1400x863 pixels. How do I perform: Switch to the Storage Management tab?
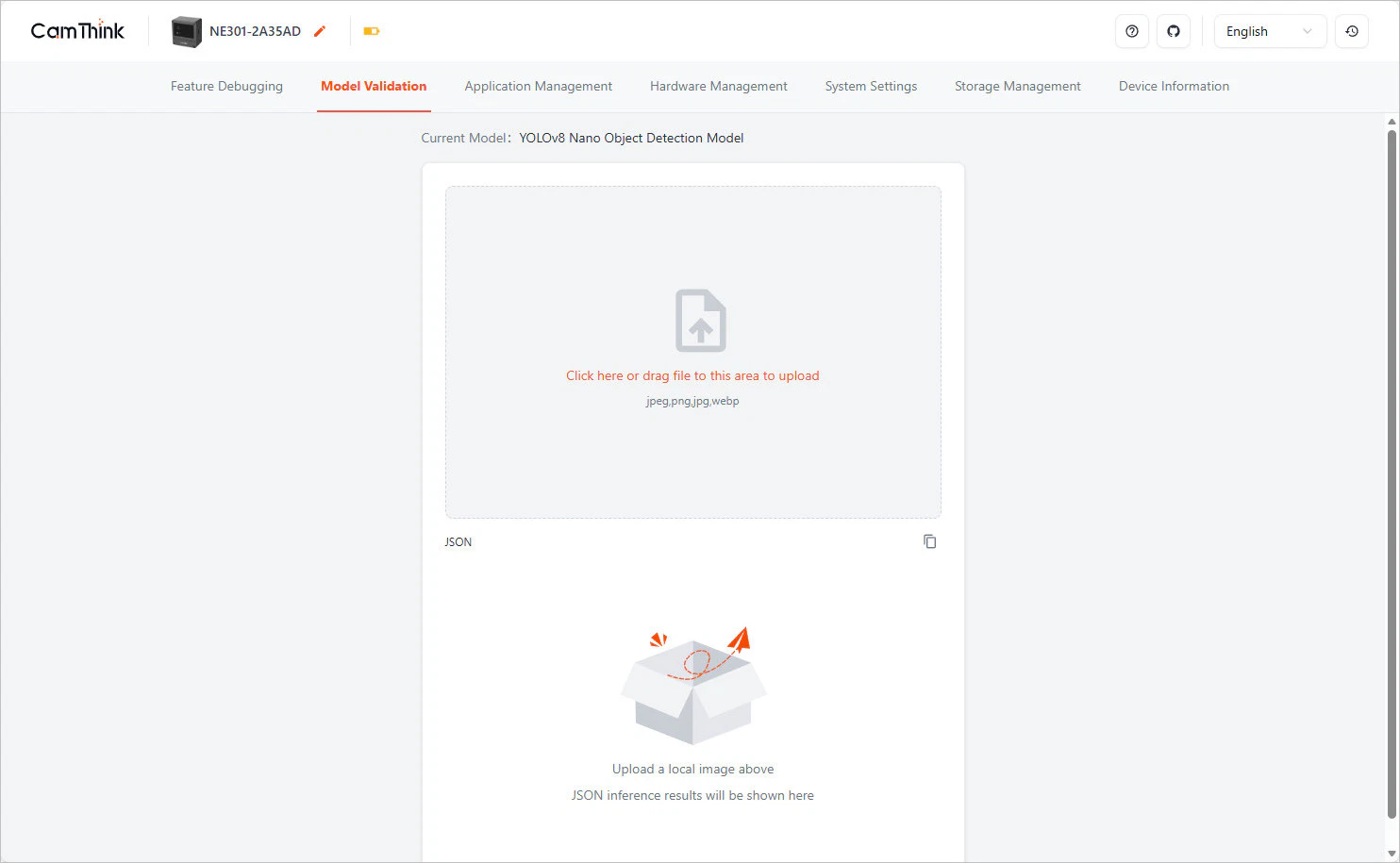(x=1017, y=86)
